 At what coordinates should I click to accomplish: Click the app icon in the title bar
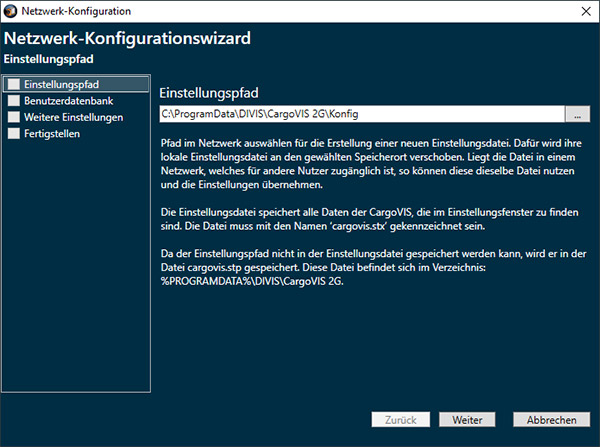pos(10,11)
